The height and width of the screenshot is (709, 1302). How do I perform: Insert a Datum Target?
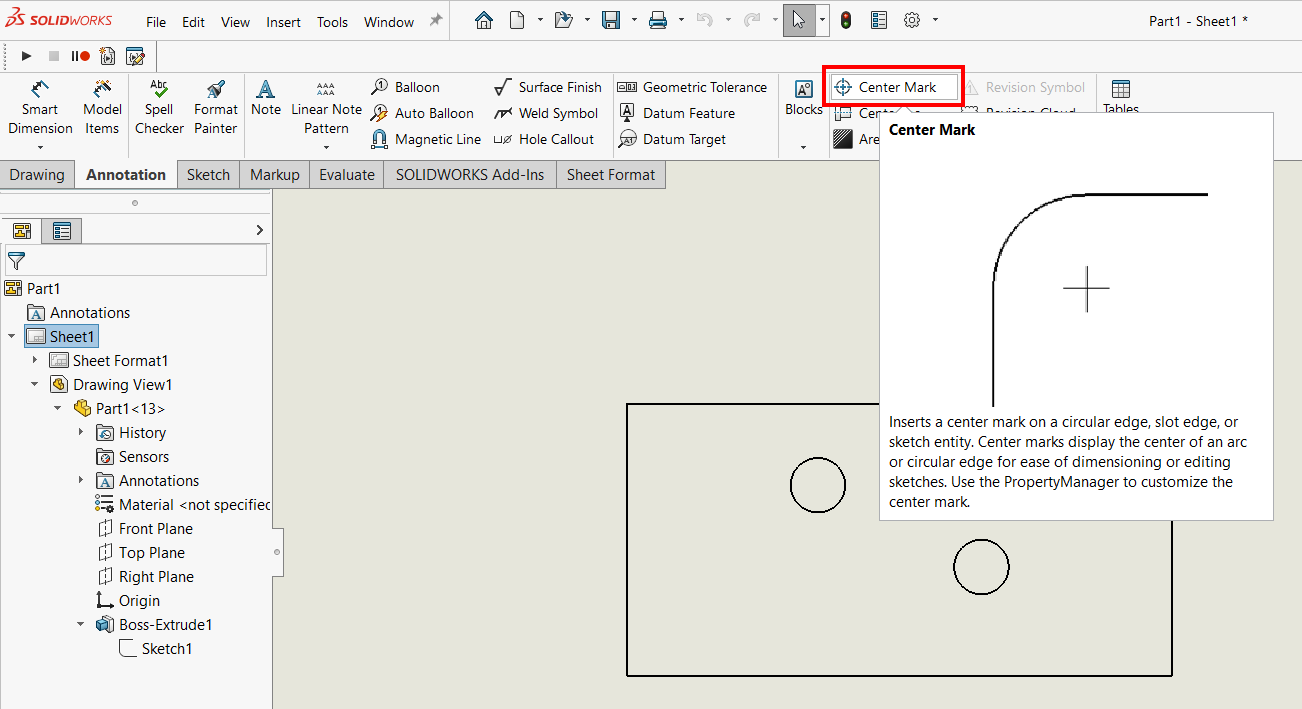pyautogui.click(x=672, y=139)
